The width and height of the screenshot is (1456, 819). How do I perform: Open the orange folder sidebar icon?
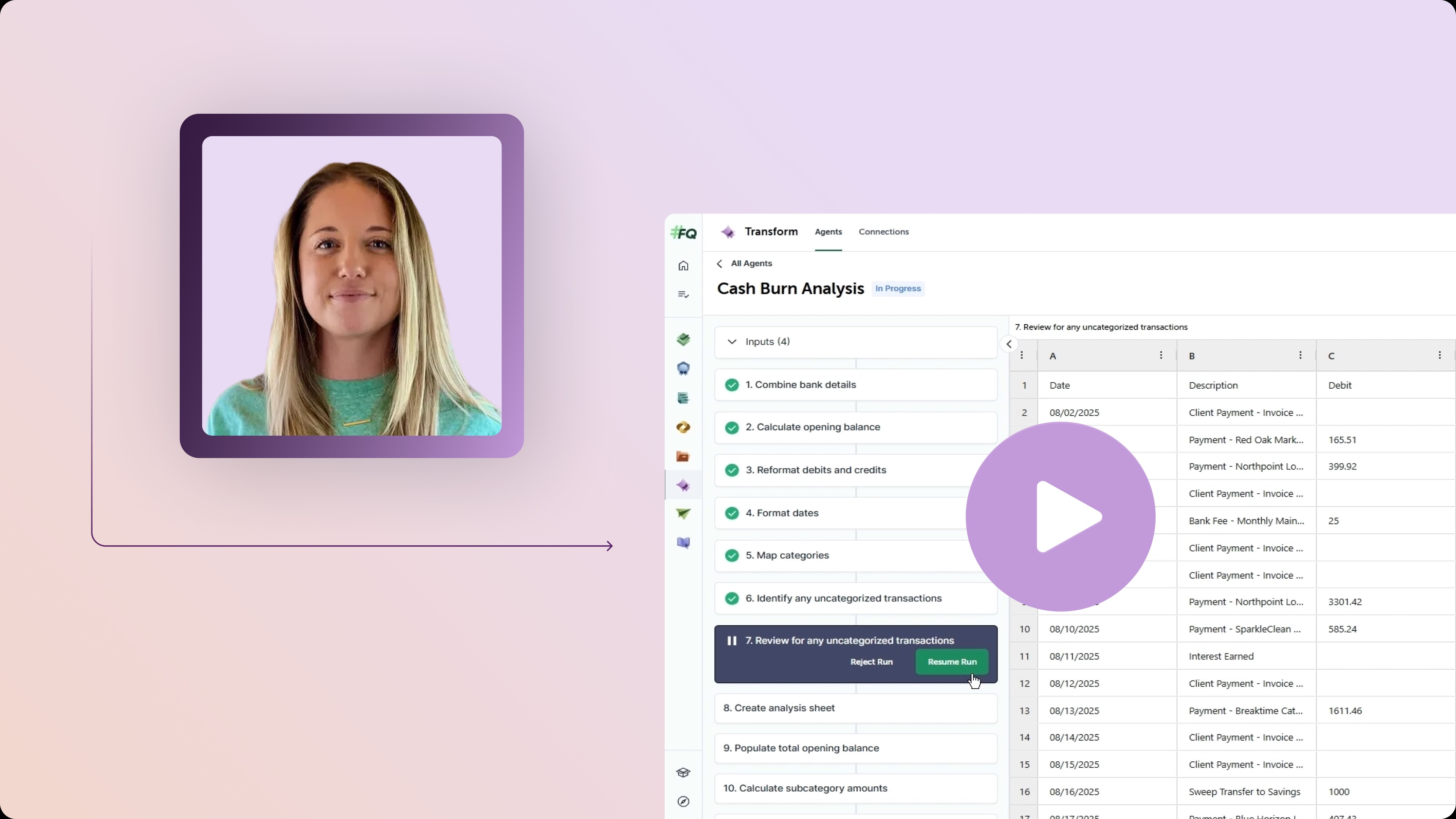[x=683, y=456]
